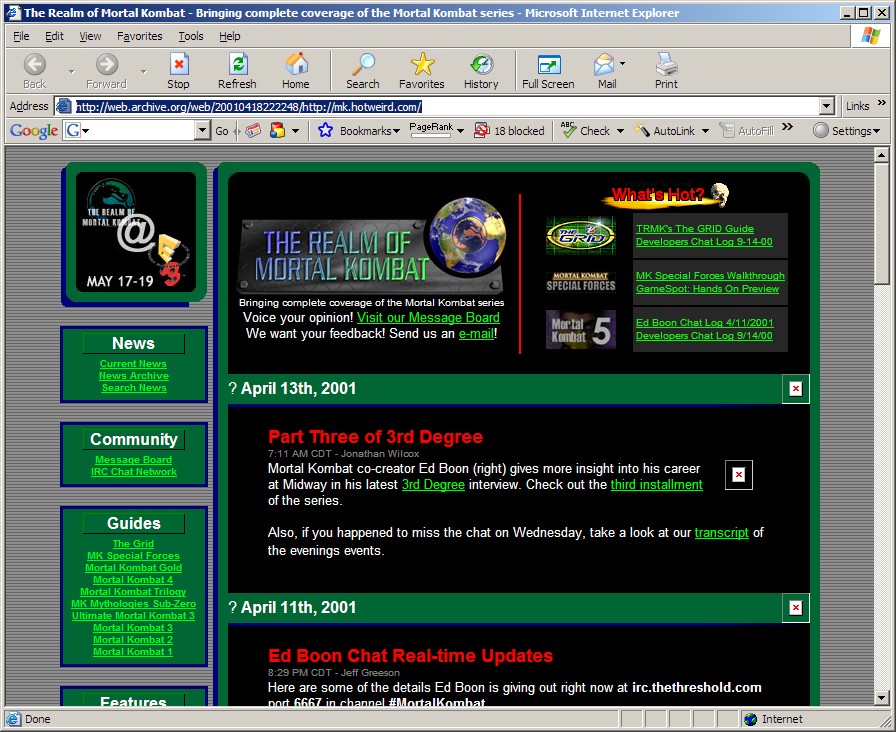Click the Google toolbar logo
This screenshot has width=896, height=732.
pos(34,131)
